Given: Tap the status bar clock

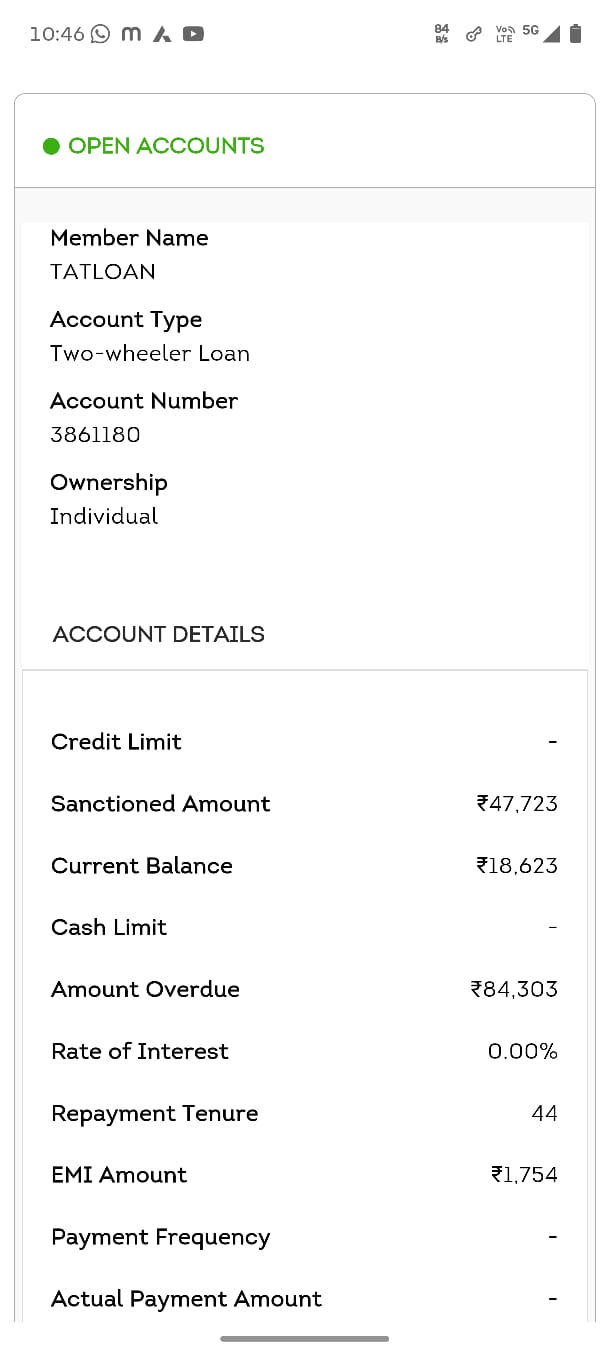Looking at the screenshot, I should coord(57,34).
